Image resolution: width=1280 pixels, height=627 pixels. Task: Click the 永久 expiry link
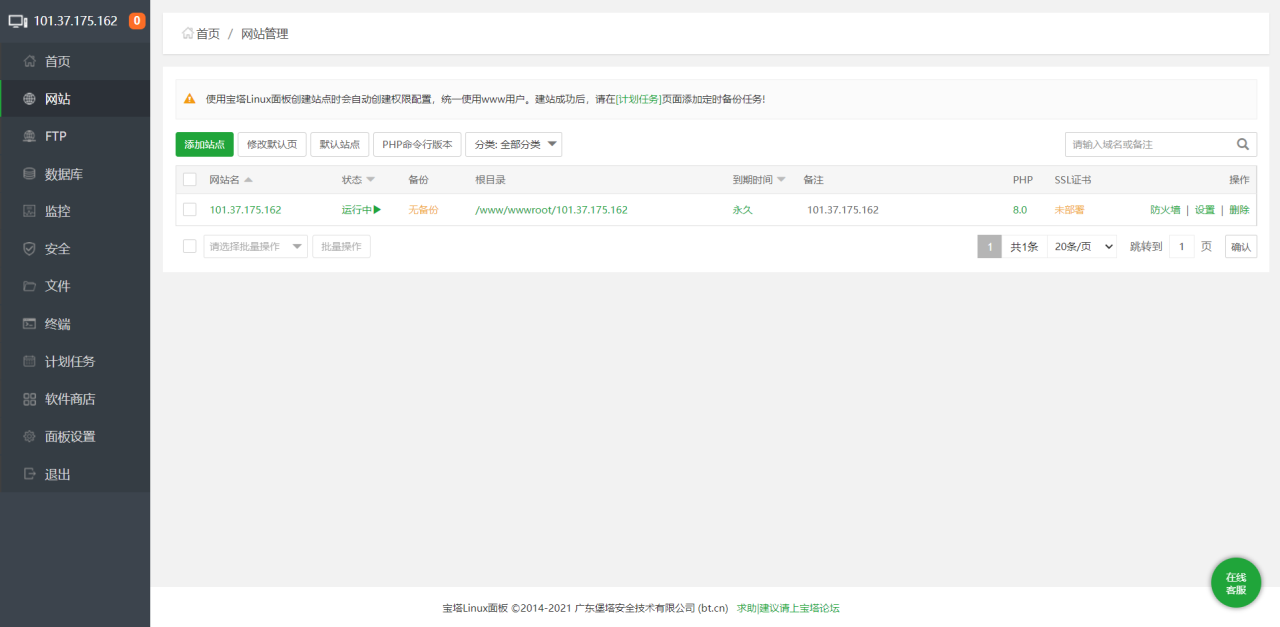pyautogui.click(x=743, y=210)
